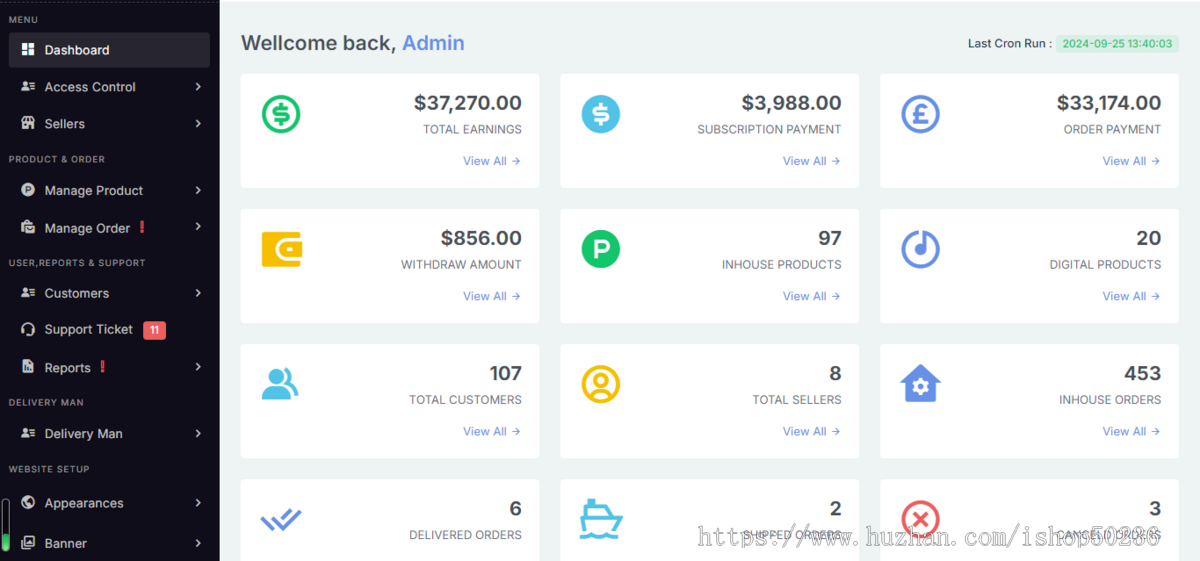The height and width of the screenshot is (561, 1200).
Task: Click the Delivery Man sidebar icon
Action: (x=28, y=434)
